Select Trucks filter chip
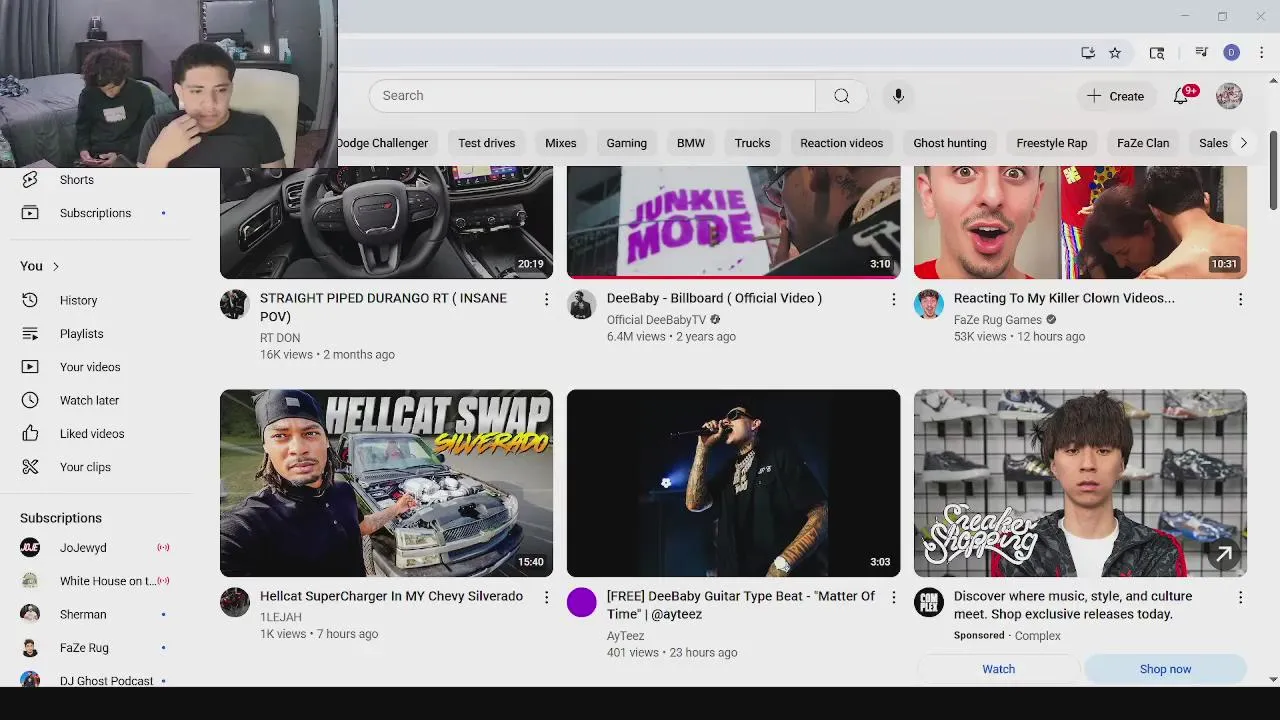Viewport: 1280px width, 720px height. [x=752, y=143]
